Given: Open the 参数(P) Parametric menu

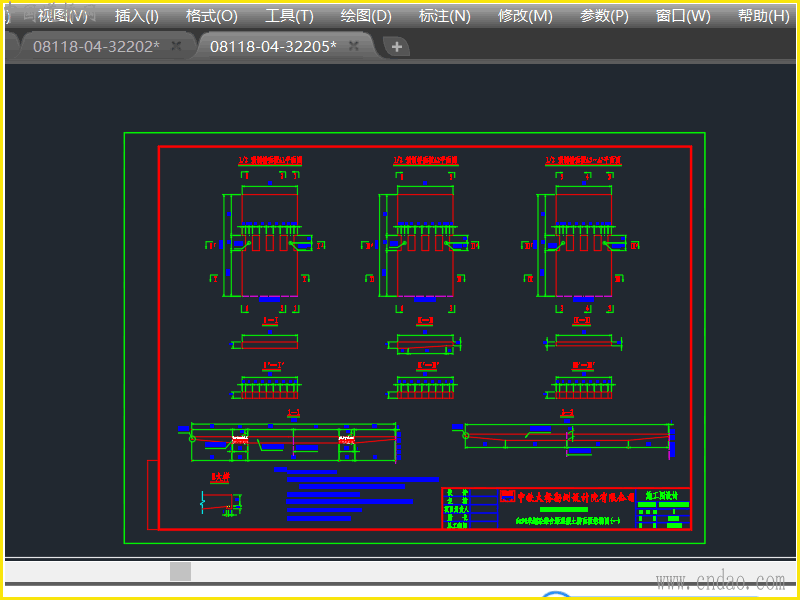Looking at the screenshot, I should click(x=605, y=16).
